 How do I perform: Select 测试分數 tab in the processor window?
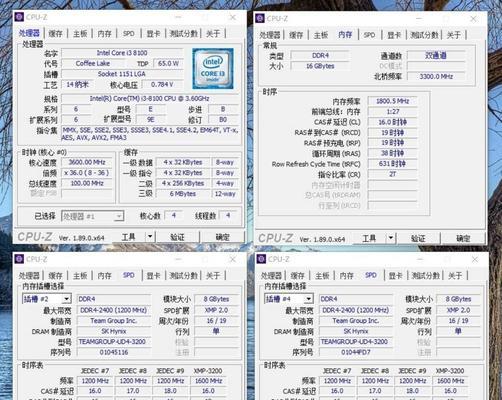(183, 33)
